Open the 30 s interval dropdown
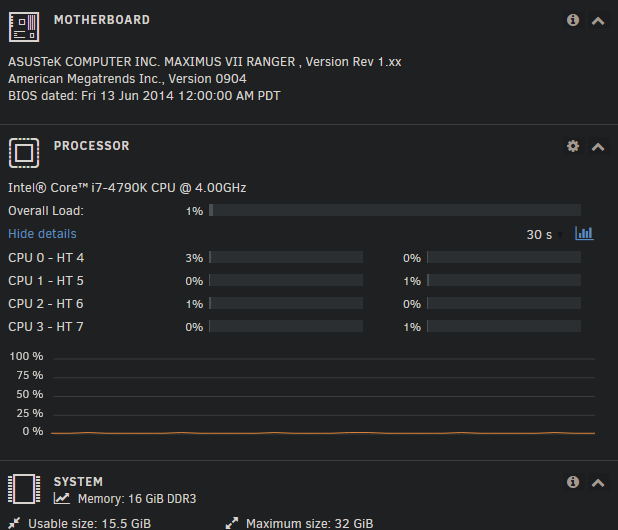Screen dimensions: 618x530 (545, 235)
